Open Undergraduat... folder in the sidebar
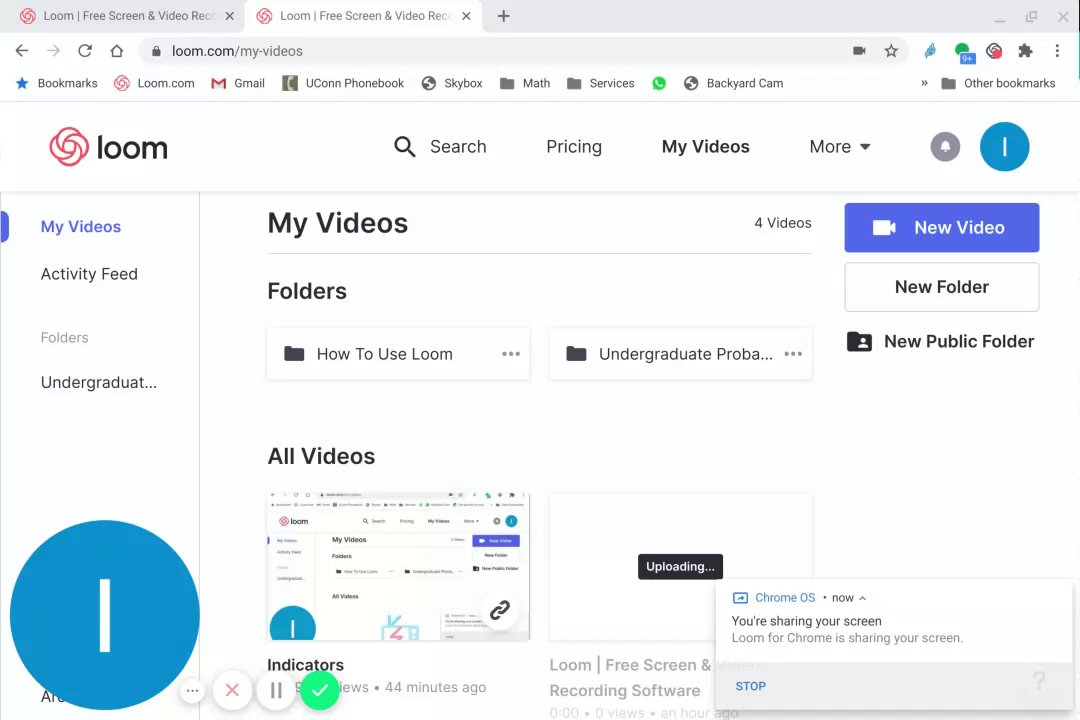 tap(98, 382)
